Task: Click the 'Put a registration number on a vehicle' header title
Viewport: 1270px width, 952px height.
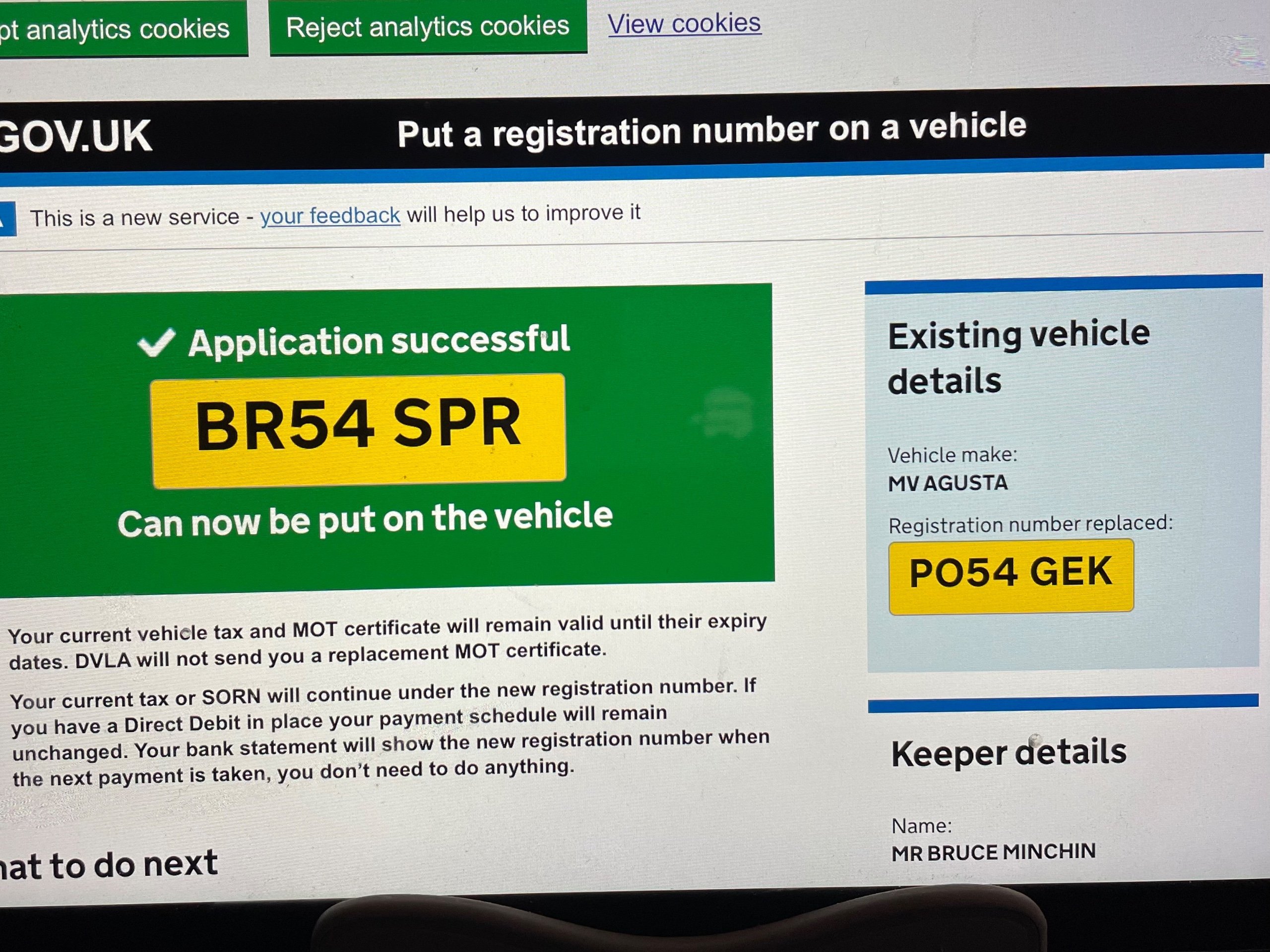Action: click(x=711, y=131)
